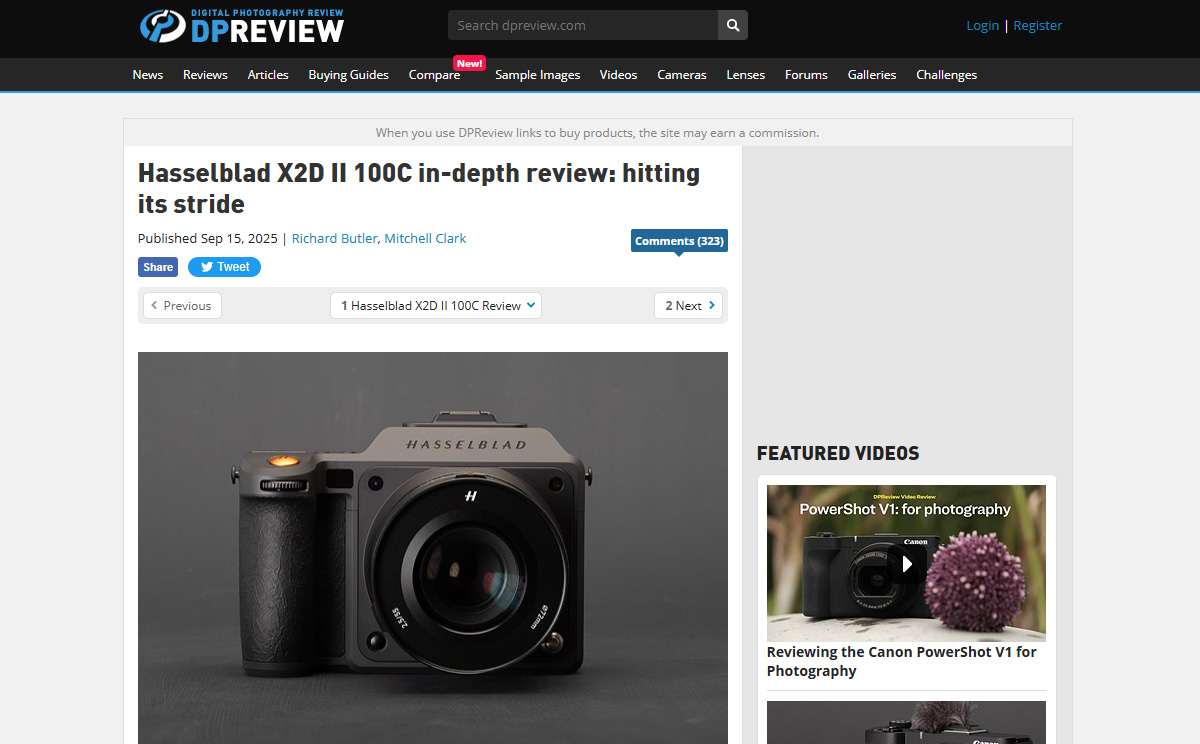Click the article title 'Hasselblad X2D II 100C in-depth review'
1200x744 pixels.
(419, 188)
